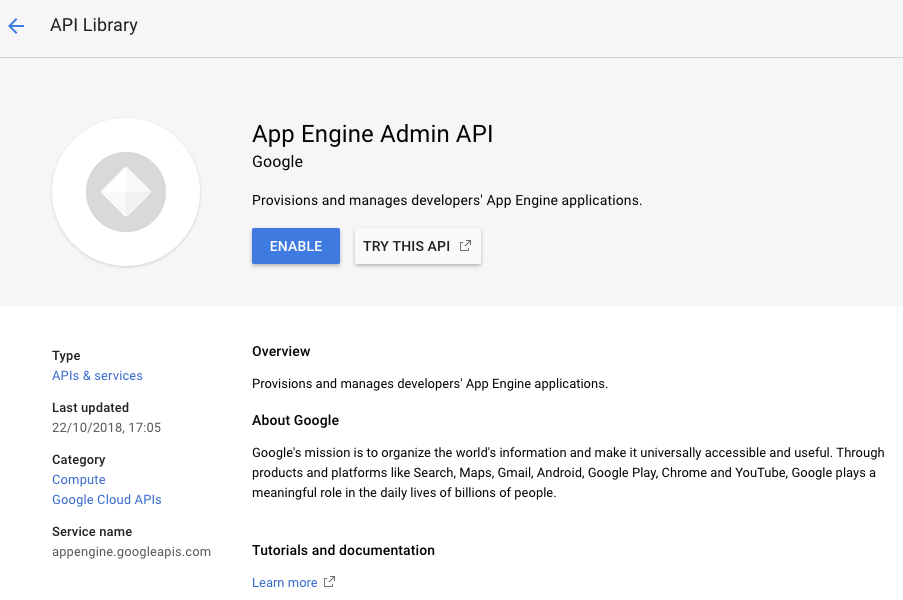
Task: Click the App Engine Admin API logo
Action: point(126,192)
